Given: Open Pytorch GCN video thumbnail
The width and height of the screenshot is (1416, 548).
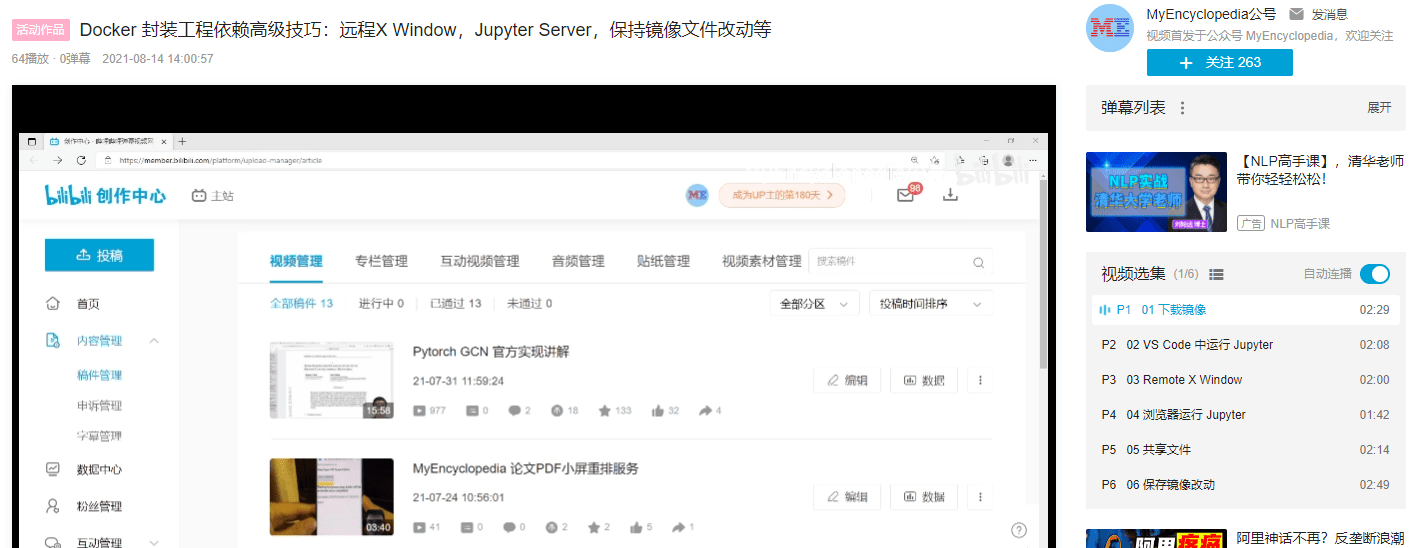Looking at the screenshot, I should [x=331, y=380].
